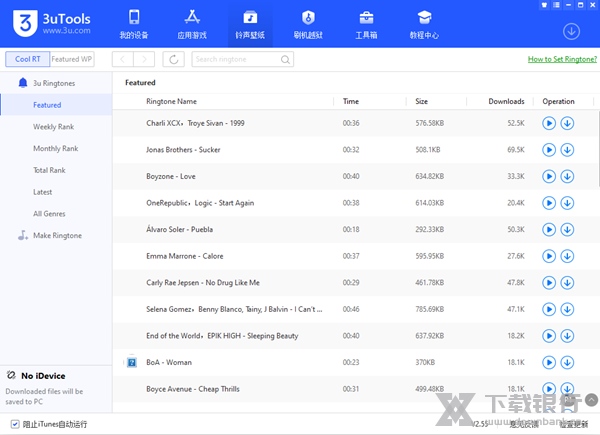
Task: Select Featured in the sidebar
Action: coord(56,105)
